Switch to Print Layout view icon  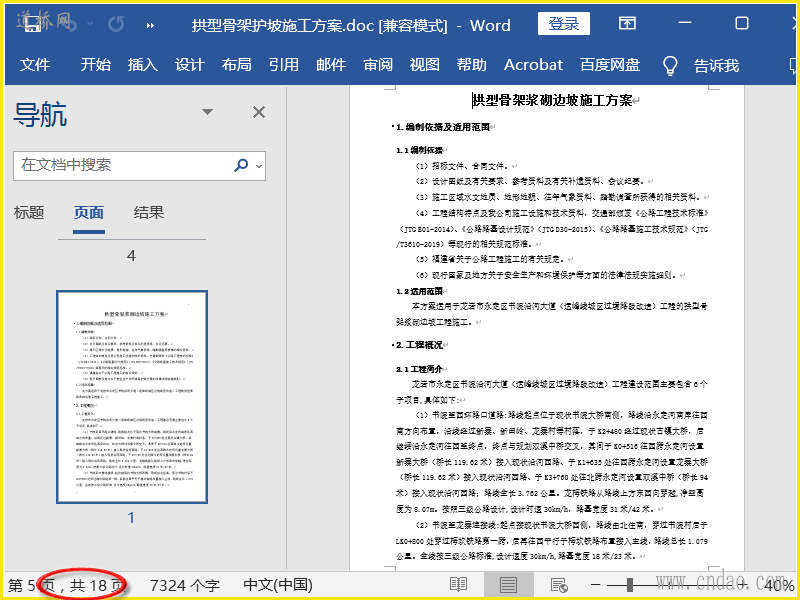point(508,585)
